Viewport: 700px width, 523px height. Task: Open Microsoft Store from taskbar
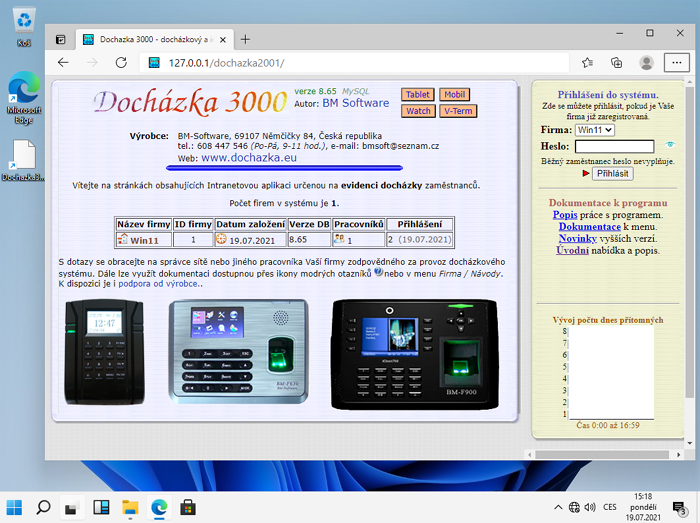188,507
